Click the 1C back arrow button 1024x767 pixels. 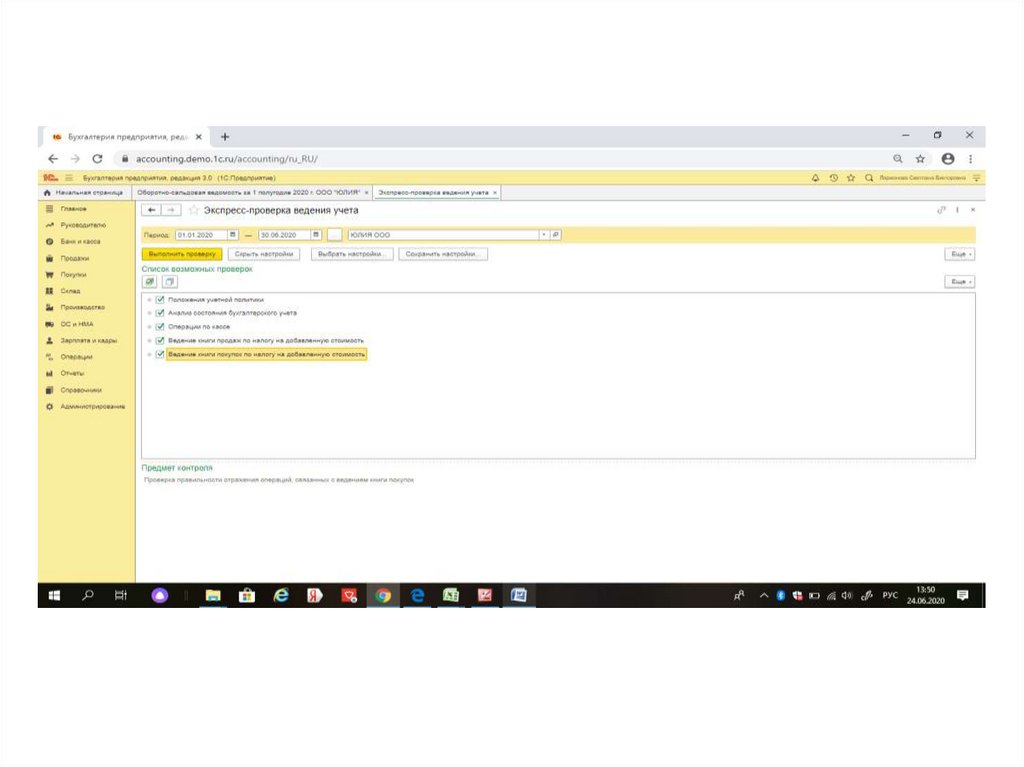151,210
